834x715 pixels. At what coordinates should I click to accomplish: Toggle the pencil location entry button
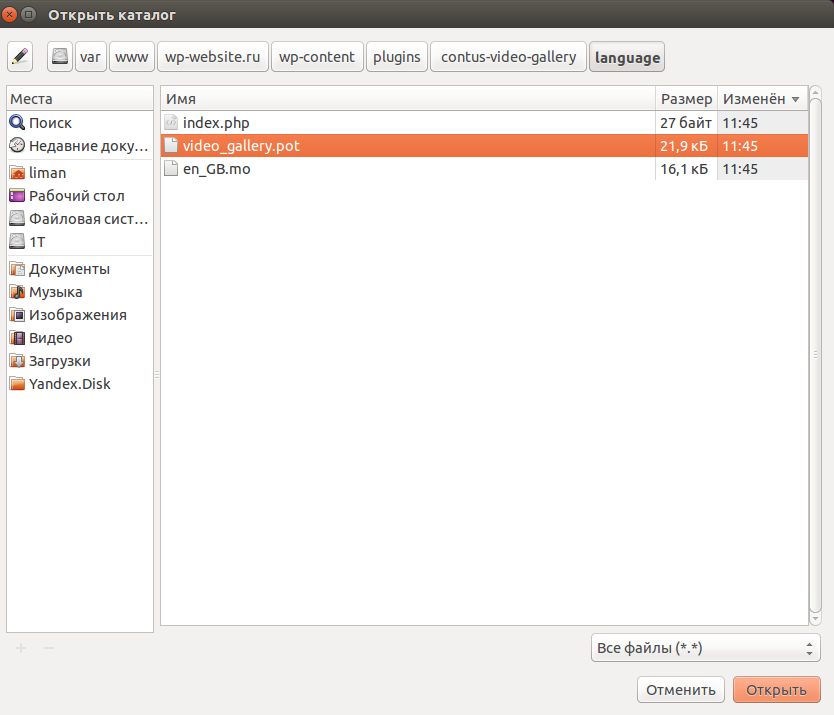click(x=21, y=57)
